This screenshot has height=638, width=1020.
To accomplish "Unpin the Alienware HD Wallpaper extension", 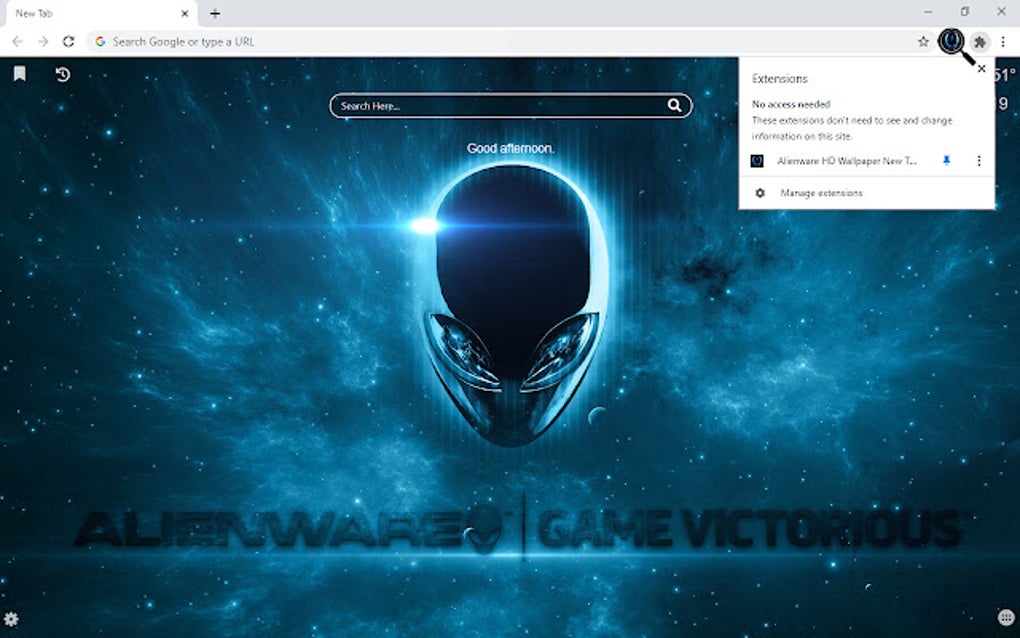I will point(946,160).
